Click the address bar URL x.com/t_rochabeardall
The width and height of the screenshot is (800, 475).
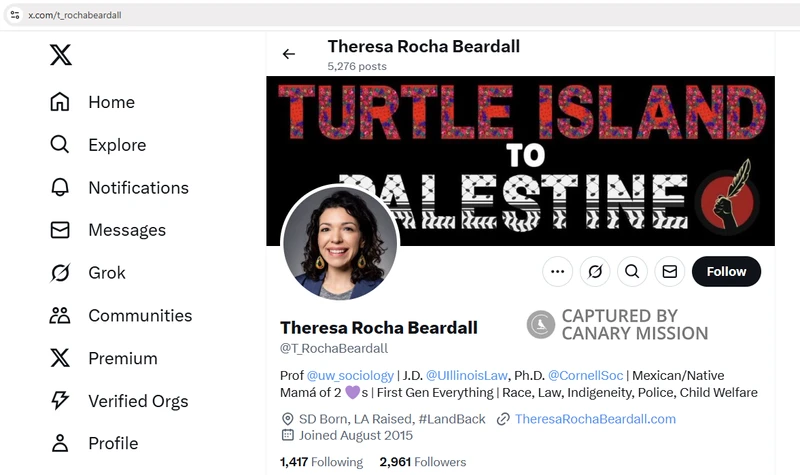pyautogui.click(x=75, y=15)
